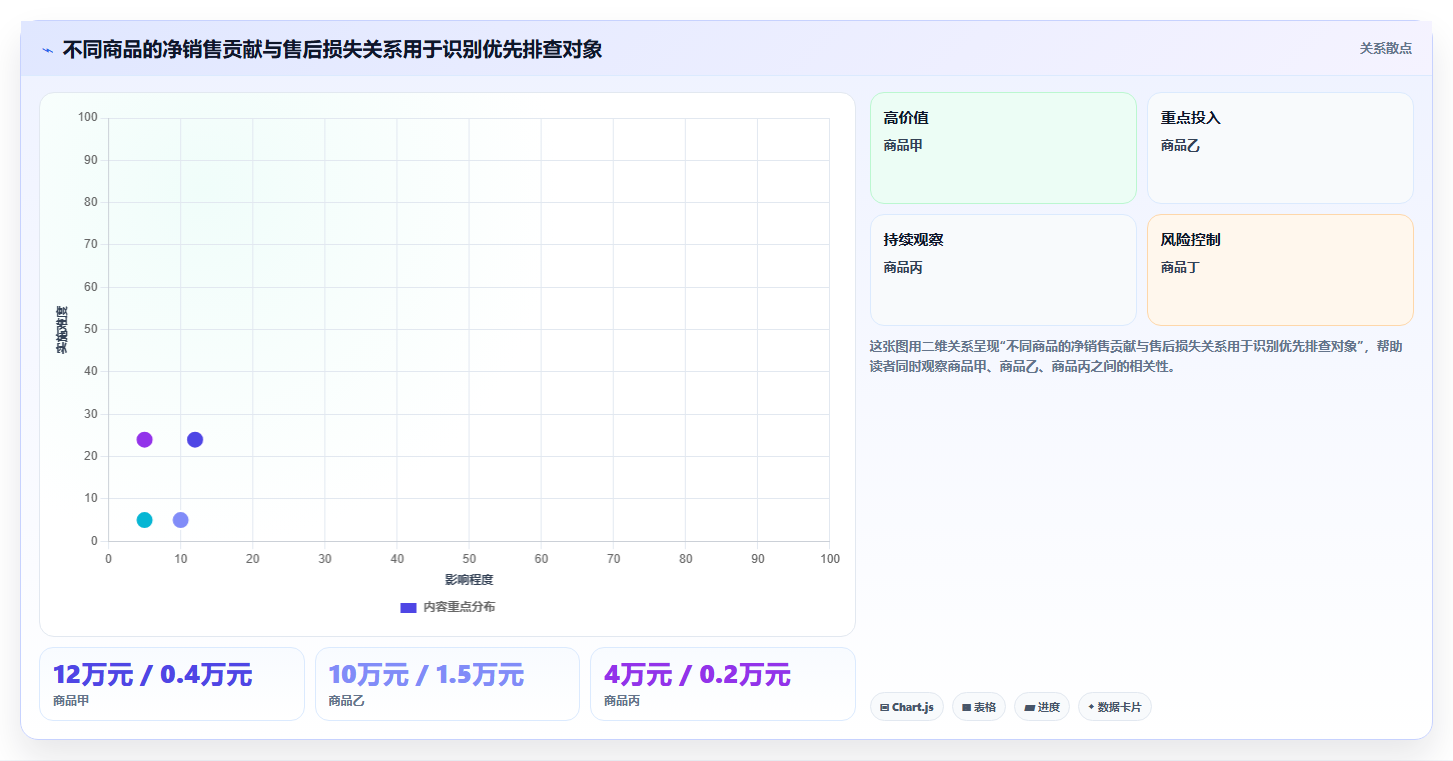The height and width of the screenshot is (761, 1453).
Task: Click the 商品丙 caption under 4万元
Action: point(622,701)
